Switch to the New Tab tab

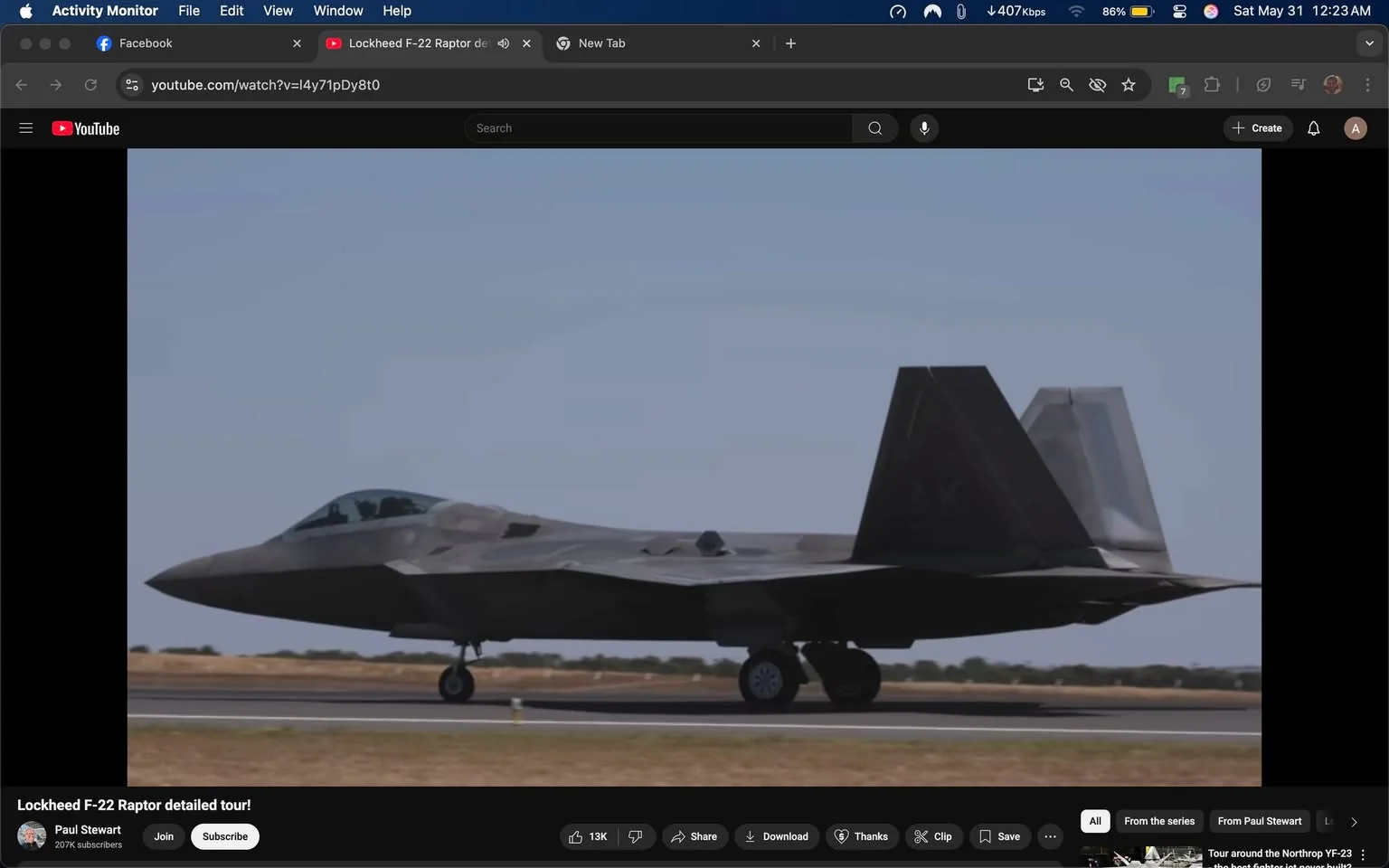tap(658, 43)
